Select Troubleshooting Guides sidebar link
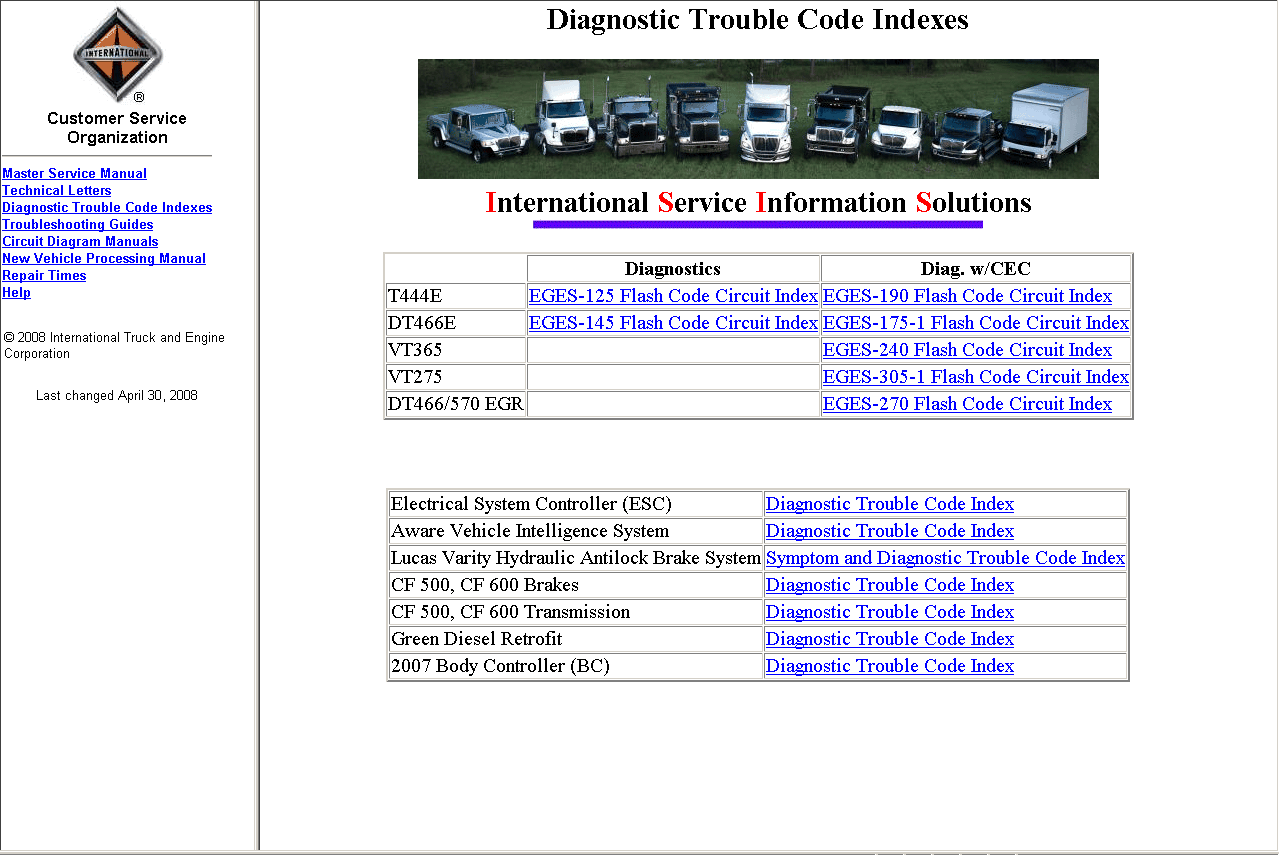Screen dimensions: 1279x855 tap(78, 225)
